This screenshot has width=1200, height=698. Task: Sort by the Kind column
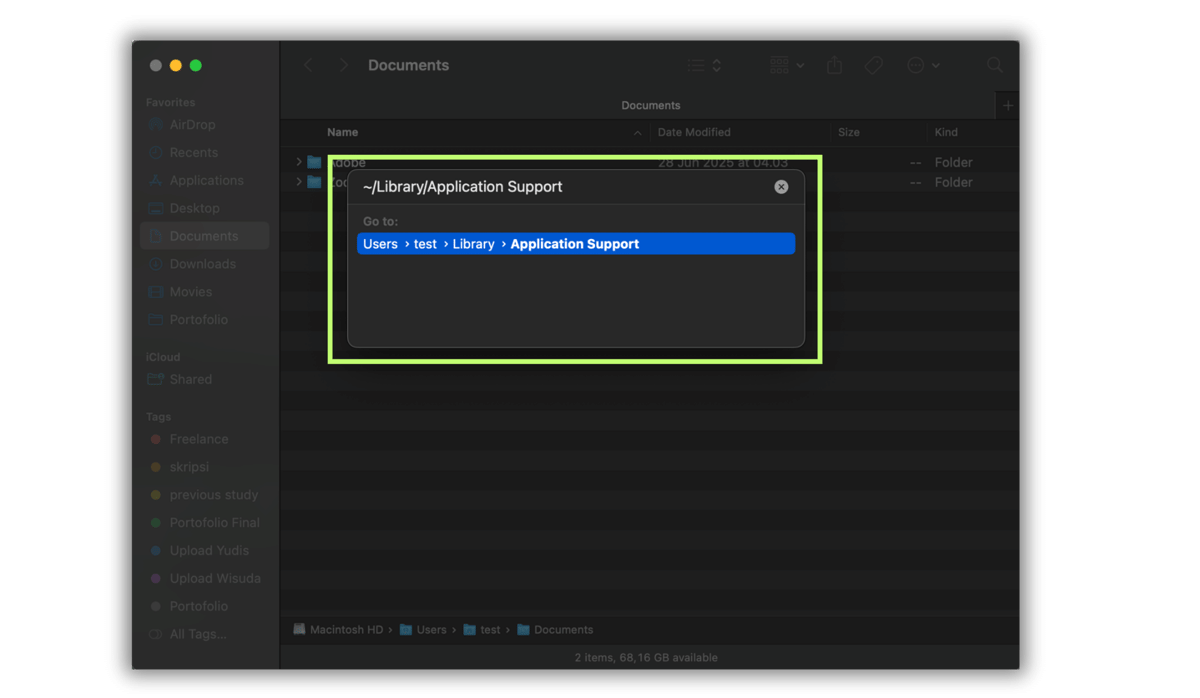pyautogui.click(x=946, y=132)
